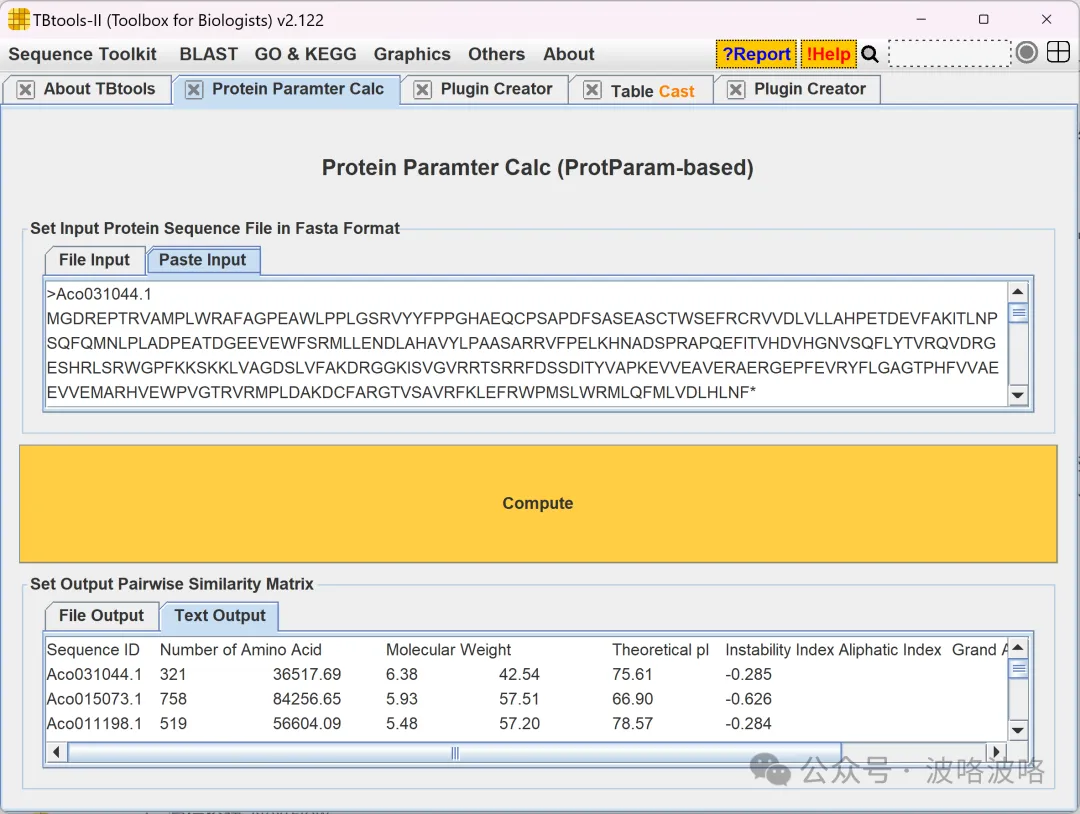Open the About menu
The image size is (1080, 814).
(x=568, y=54)
